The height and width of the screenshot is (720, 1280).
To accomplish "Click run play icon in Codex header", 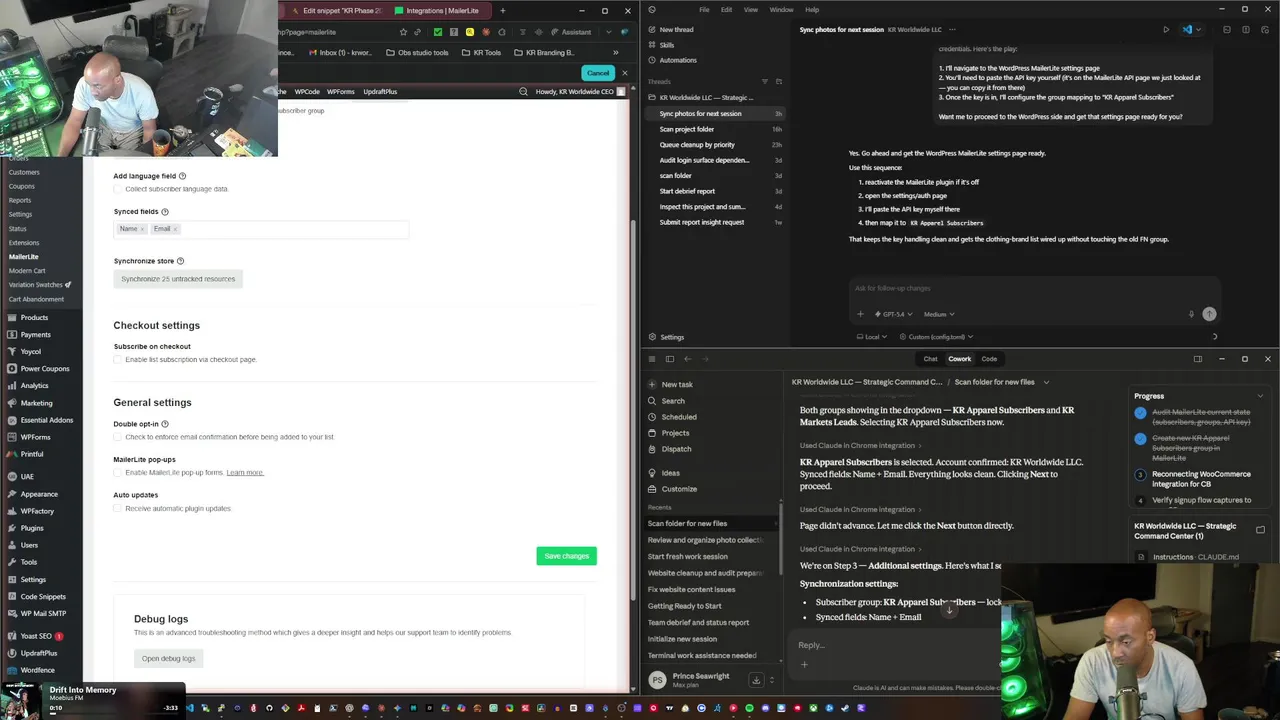I will pyautogui.click(x=1166, y=30).
